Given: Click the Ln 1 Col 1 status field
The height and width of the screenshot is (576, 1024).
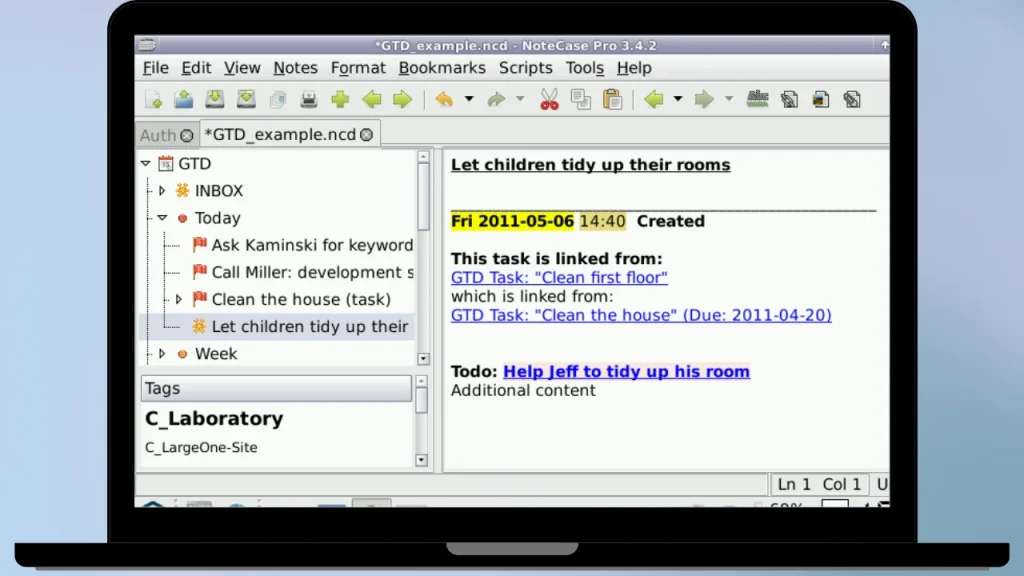Looking at the screenshot, I should click(819, 485).
